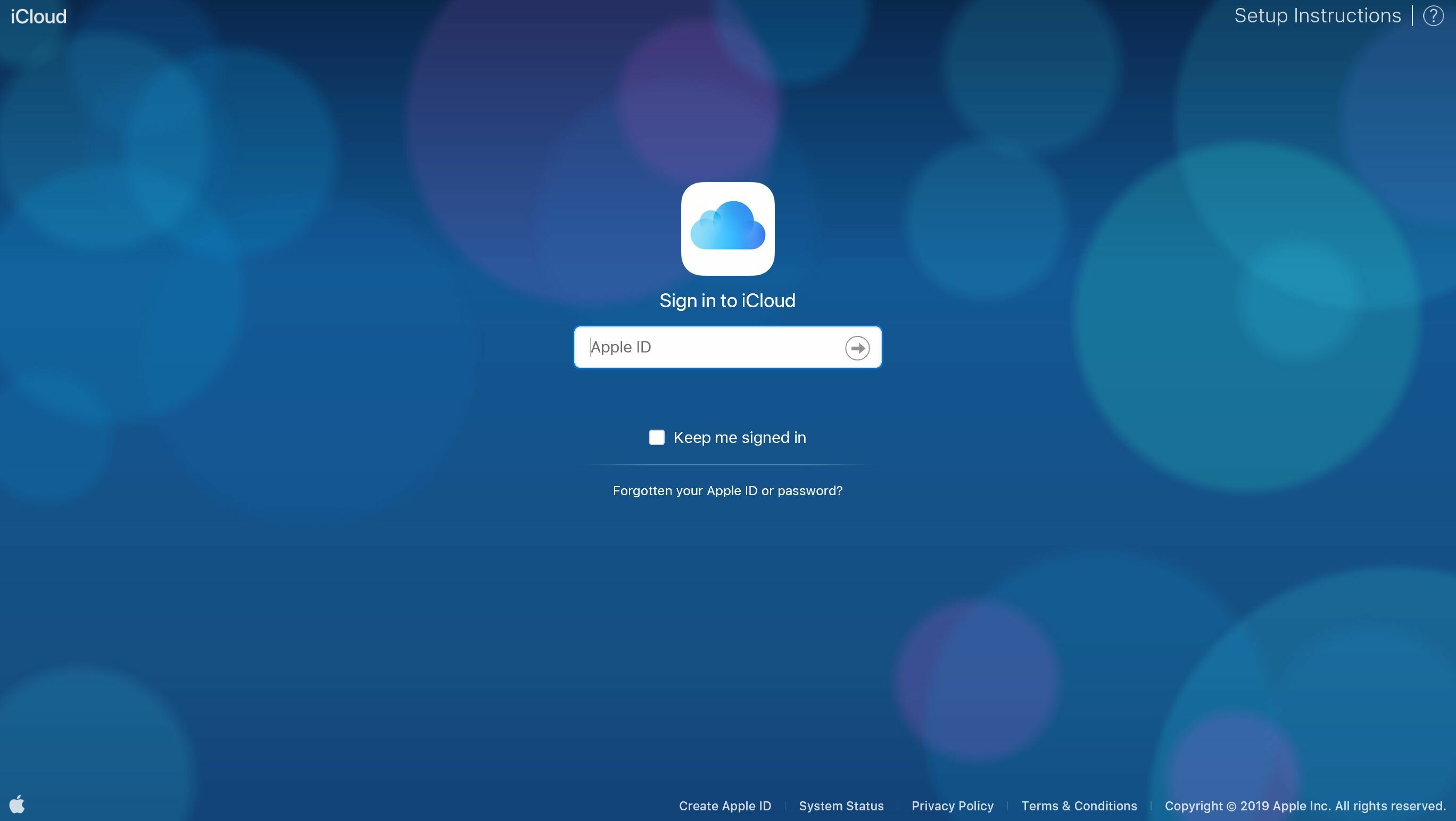
Task: Open the Create Apple ID link
Action: [725, 806]
